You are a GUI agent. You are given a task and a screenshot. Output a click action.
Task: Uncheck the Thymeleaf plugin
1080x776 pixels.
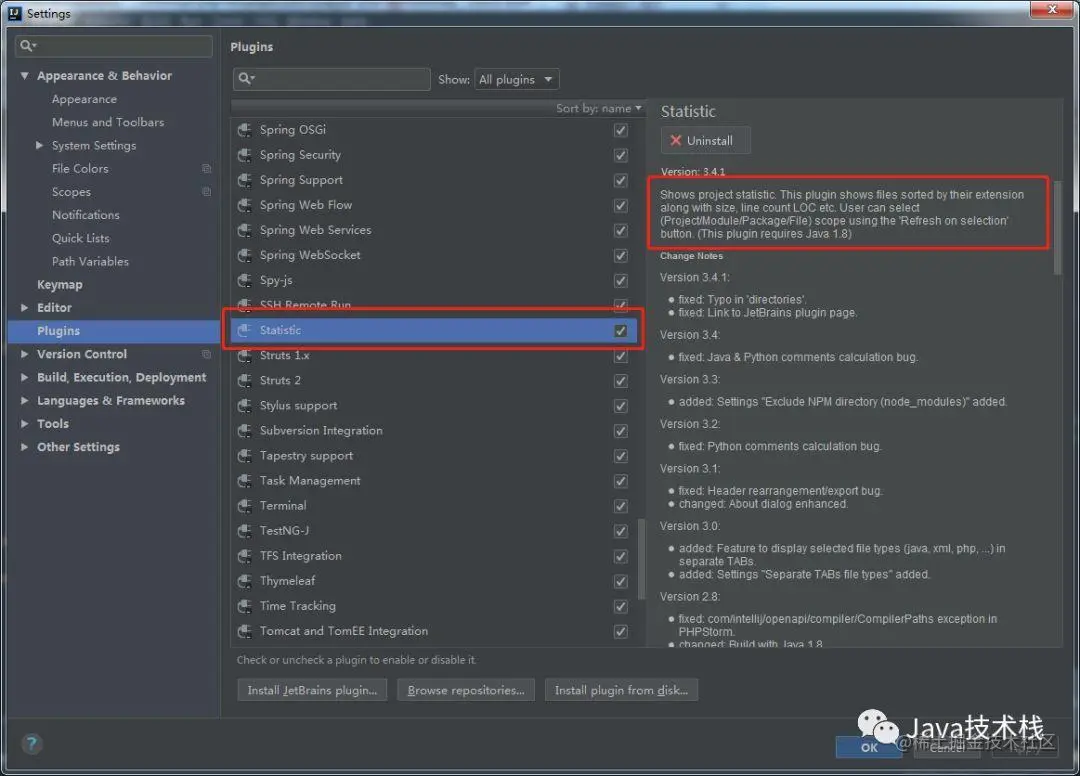tap(621, 581)
